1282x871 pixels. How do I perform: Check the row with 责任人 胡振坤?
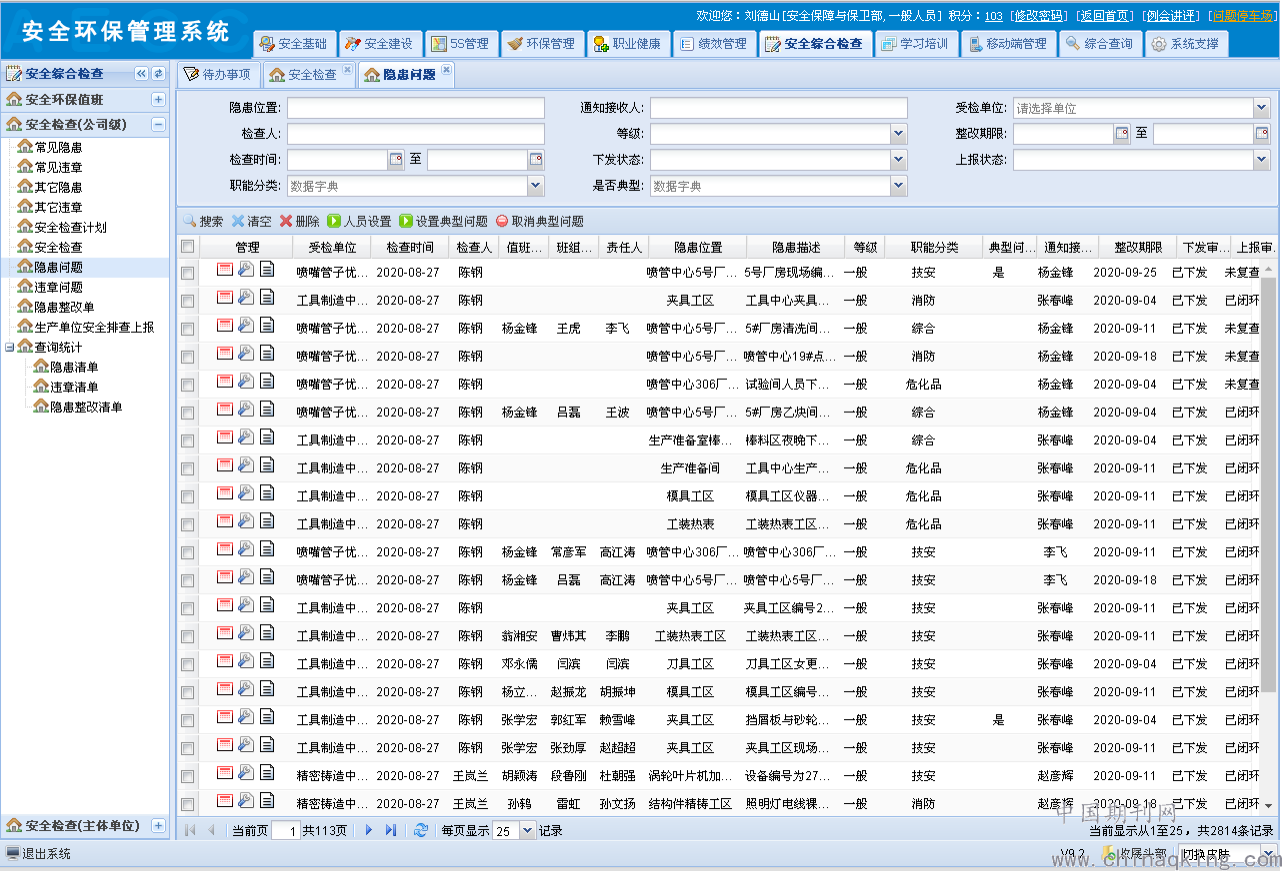(x=187, y=693)
